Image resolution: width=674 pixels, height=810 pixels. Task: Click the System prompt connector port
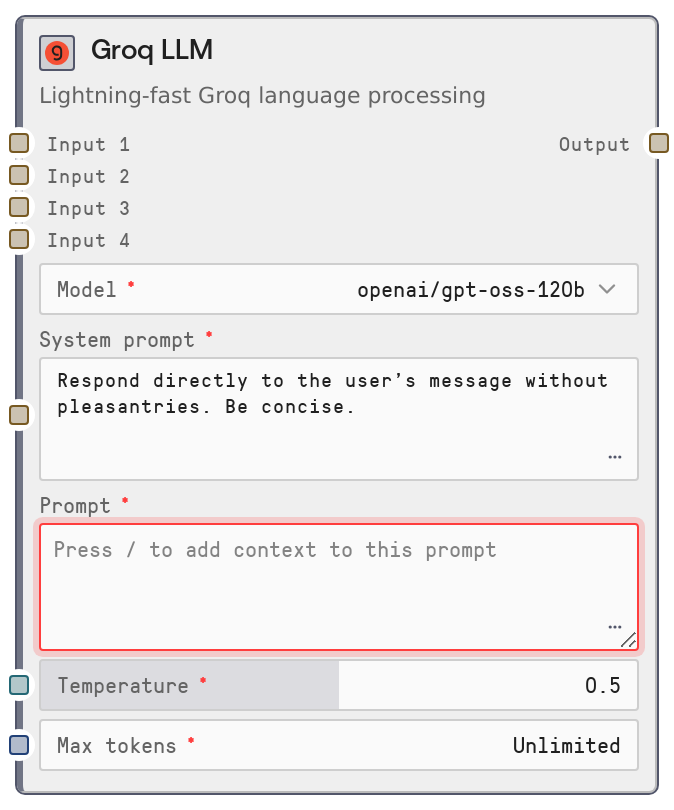click(x=19, y=414)
